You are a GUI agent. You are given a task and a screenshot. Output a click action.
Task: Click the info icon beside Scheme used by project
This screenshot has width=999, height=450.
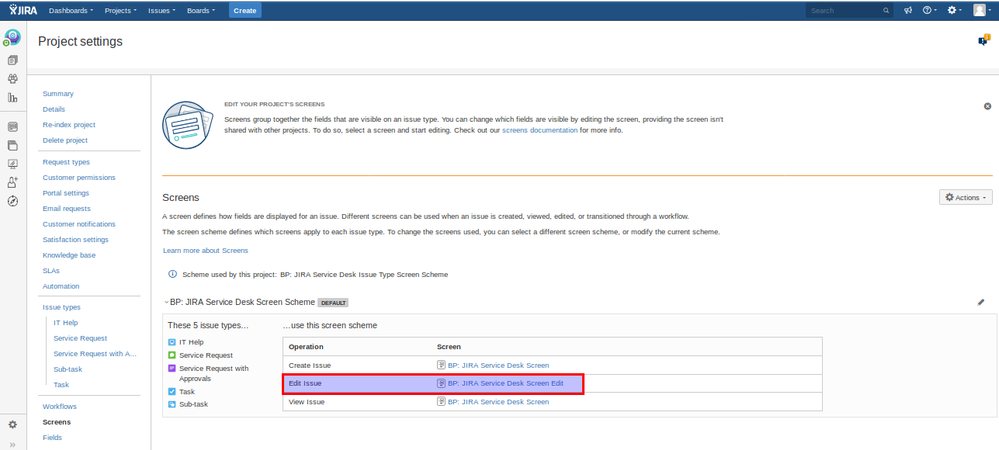pyautogui.click(x=172, y=274)
